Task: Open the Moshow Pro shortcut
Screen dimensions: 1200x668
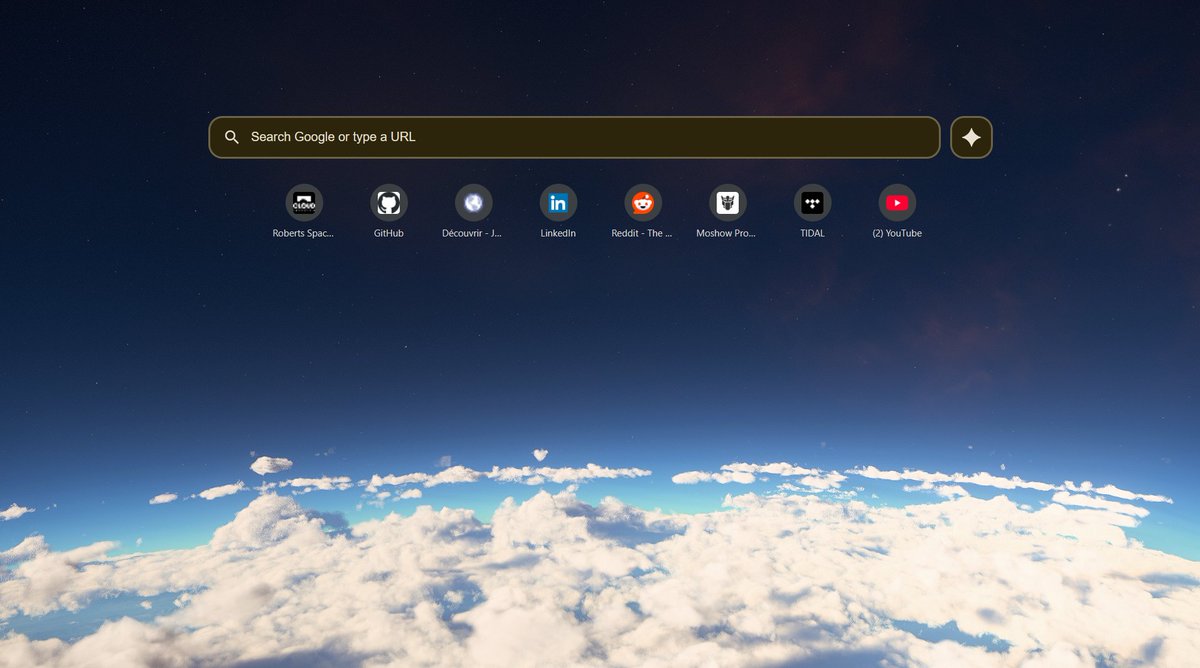Action: (726, 203)
